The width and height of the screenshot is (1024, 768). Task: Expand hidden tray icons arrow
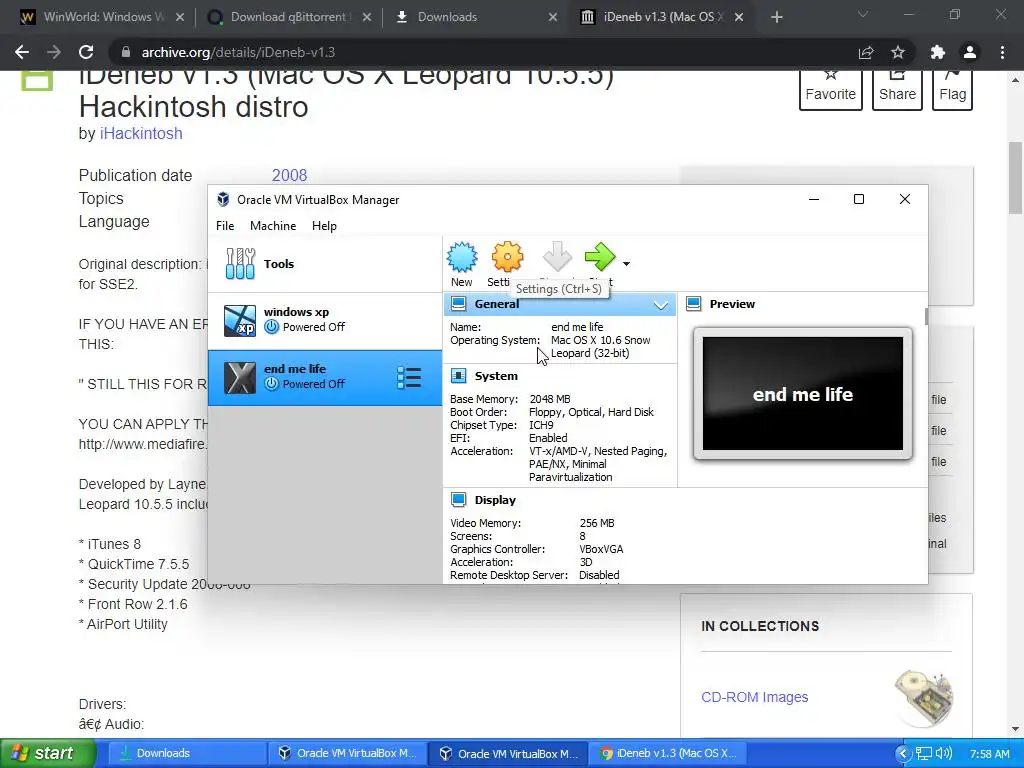(903, 753)
